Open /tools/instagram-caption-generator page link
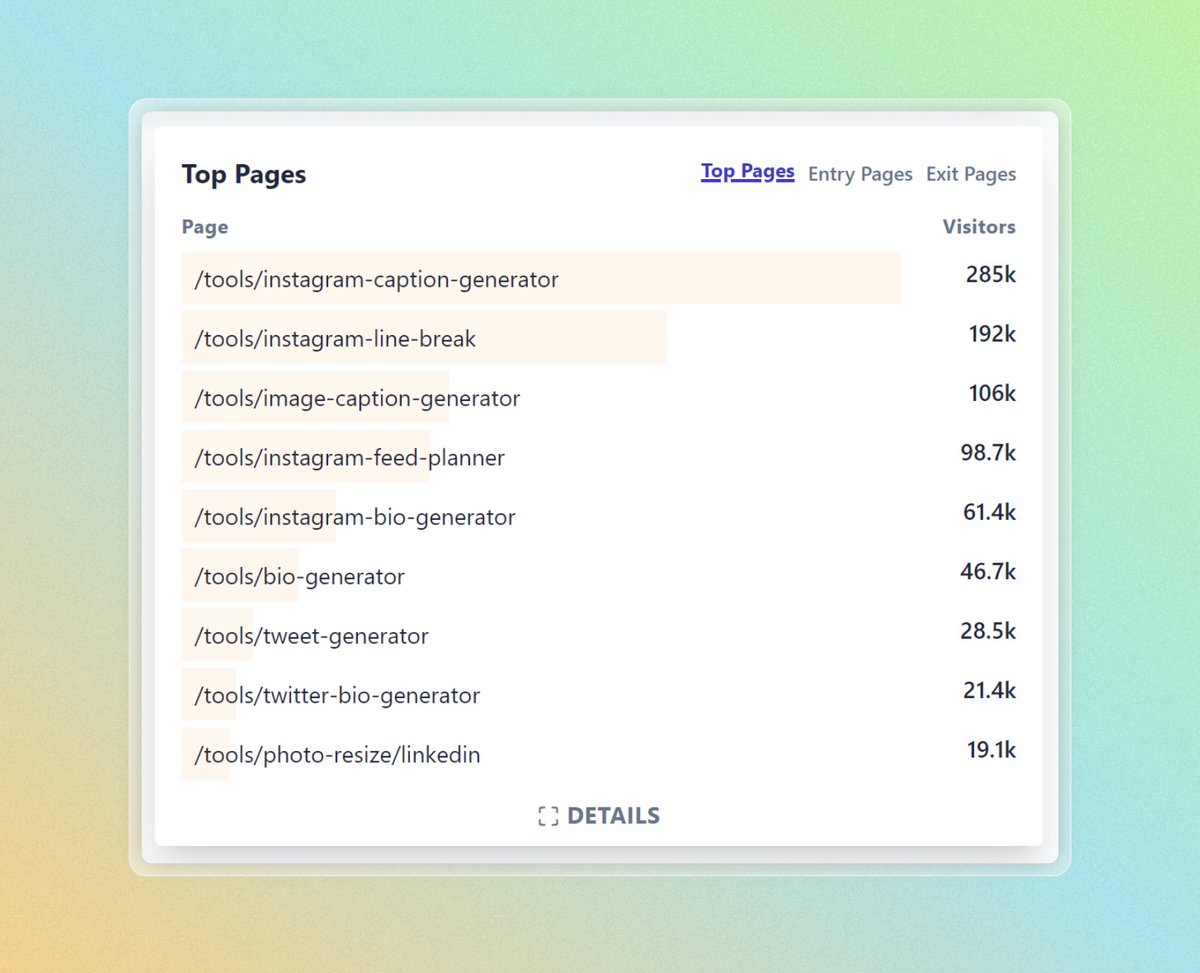The width and height of the screenshot is (1200, 973). tap(376, 279)
